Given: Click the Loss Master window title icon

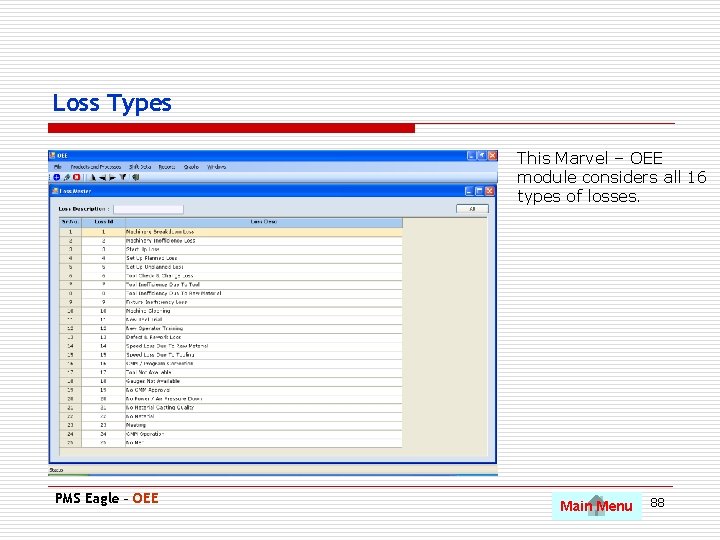Looking at the screenshot, I should [x=55, y=191].
